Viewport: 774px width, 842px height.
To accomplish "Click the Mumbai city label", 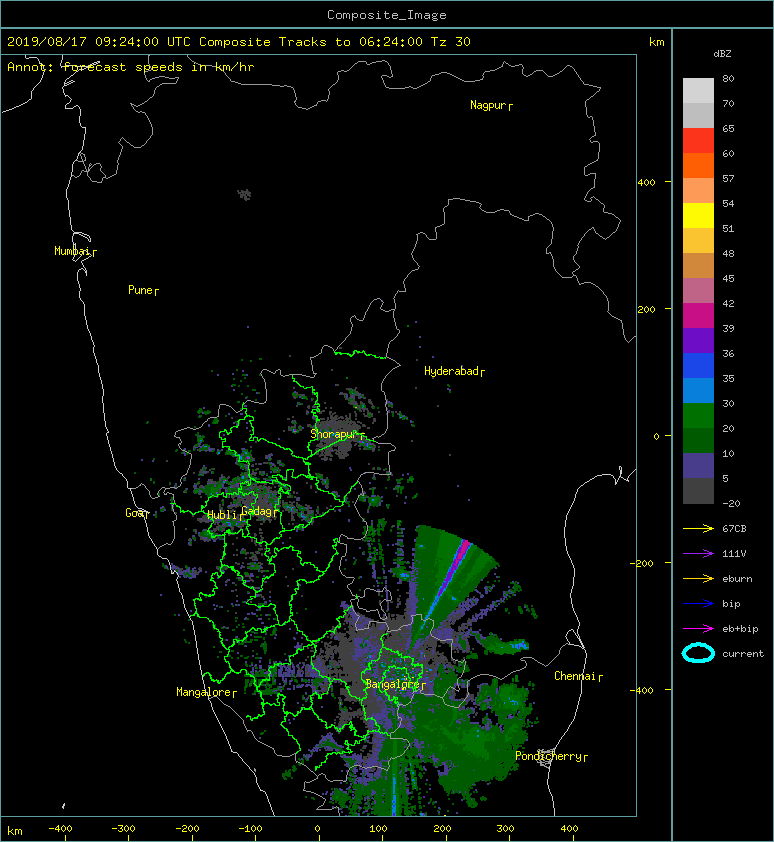I will click(72, 251).
